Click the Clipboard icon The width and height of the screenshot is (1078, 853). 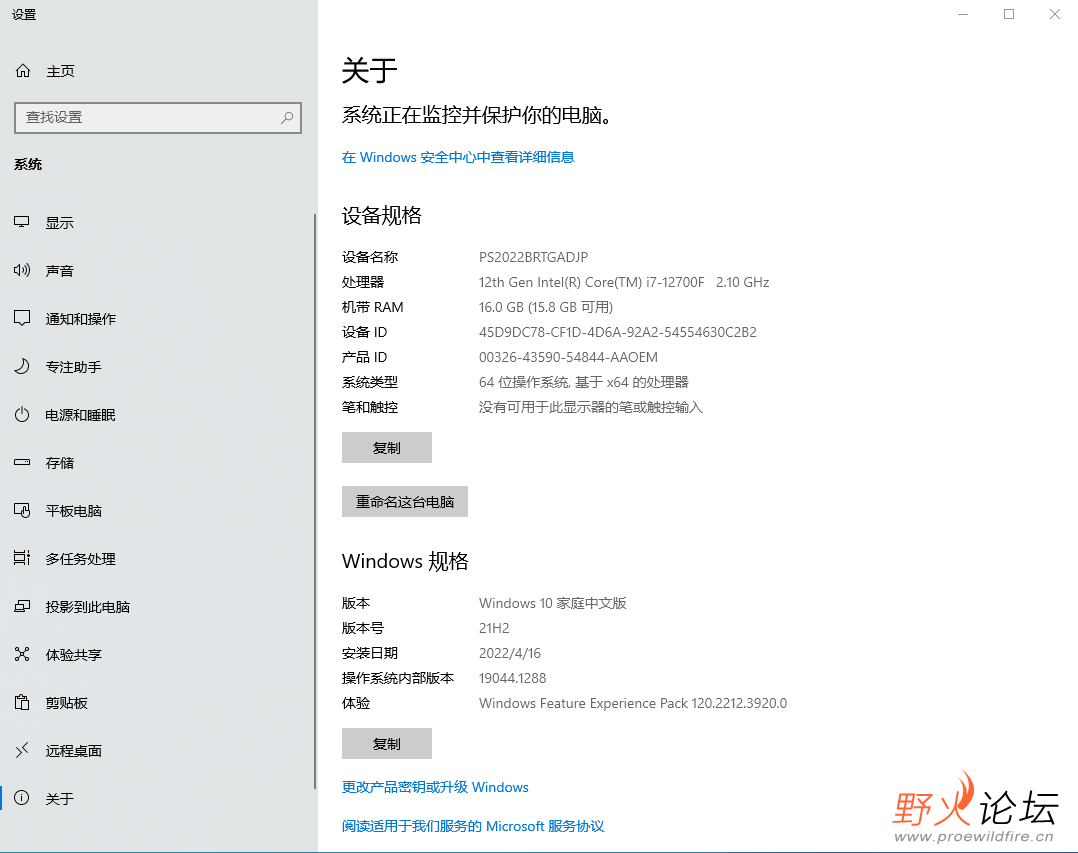tap(22, 702)
